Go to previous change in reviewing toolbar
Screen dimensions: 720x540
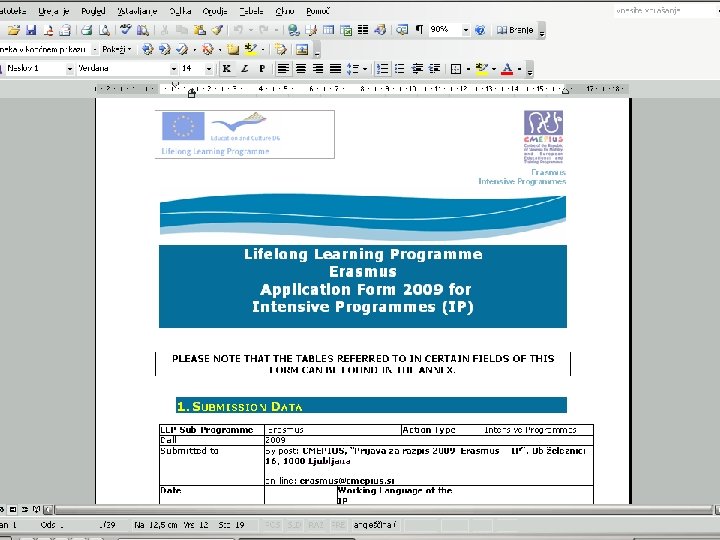(x=147, y=49)
